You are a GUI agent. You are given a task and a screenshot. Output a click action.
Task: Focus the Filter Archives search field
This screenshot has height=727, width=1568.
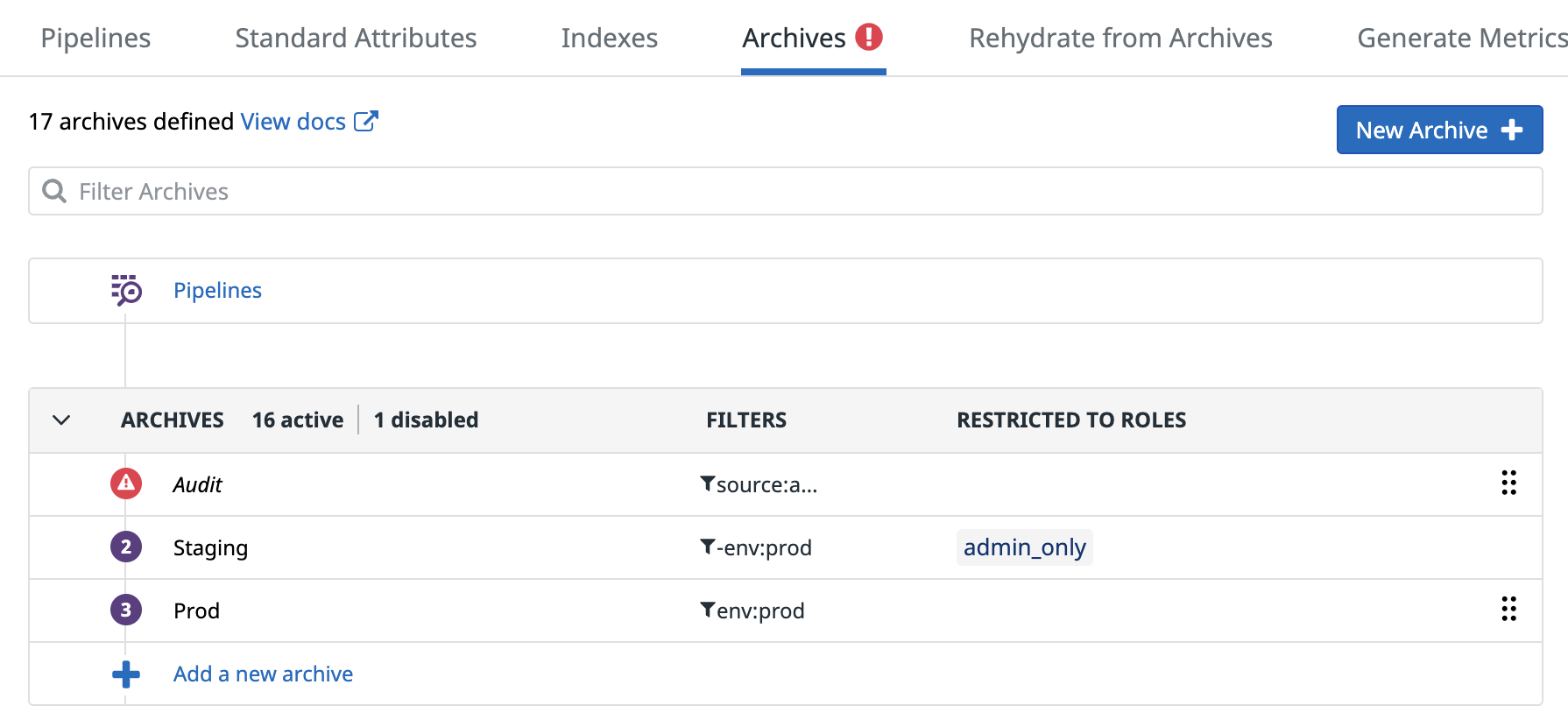point(785,191)
